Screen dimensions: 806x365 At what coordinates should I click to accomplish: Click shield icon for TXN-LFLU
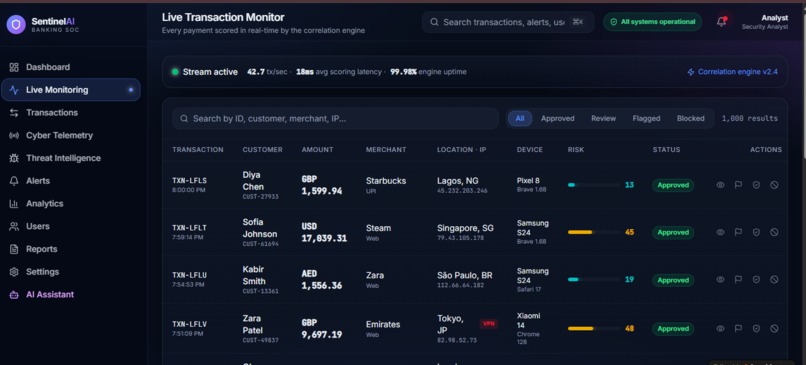(756, 280)
